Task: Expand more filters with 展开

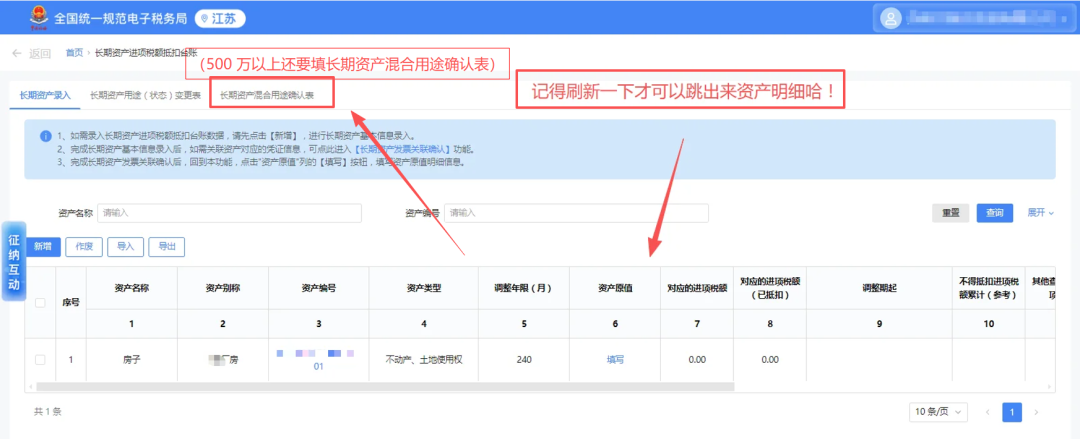Action: pos(1041,213)
